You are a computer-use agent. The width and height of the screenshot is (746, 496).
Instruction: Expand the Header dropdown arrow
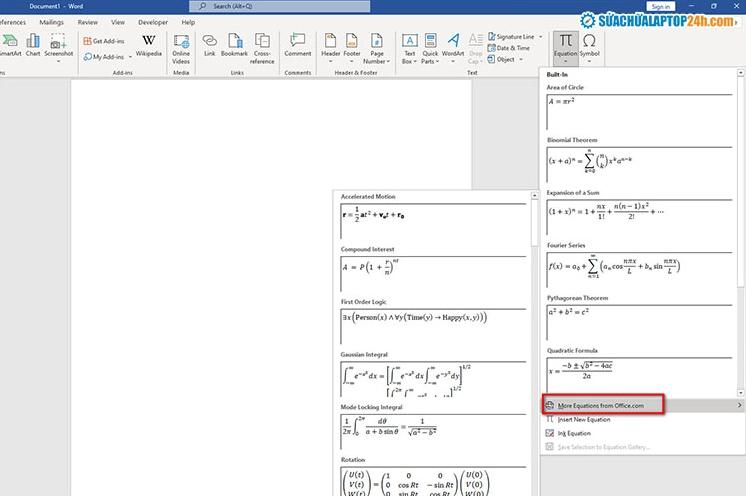pyautogui.click(x=330, y=61)
